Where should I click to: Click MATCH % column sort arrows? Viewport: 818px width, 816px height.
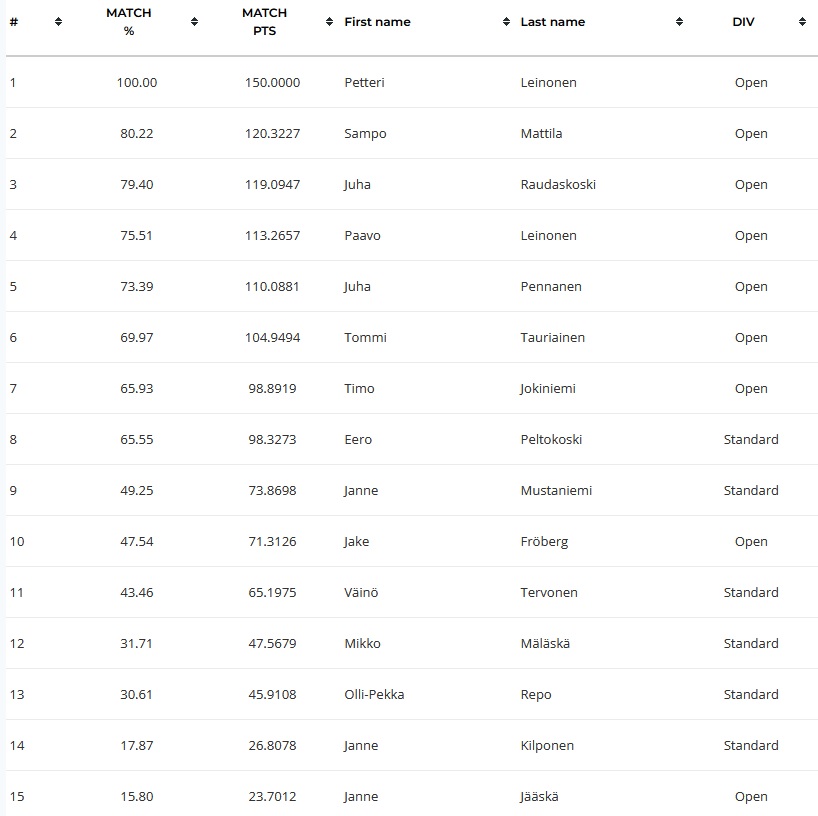point(194,21)
